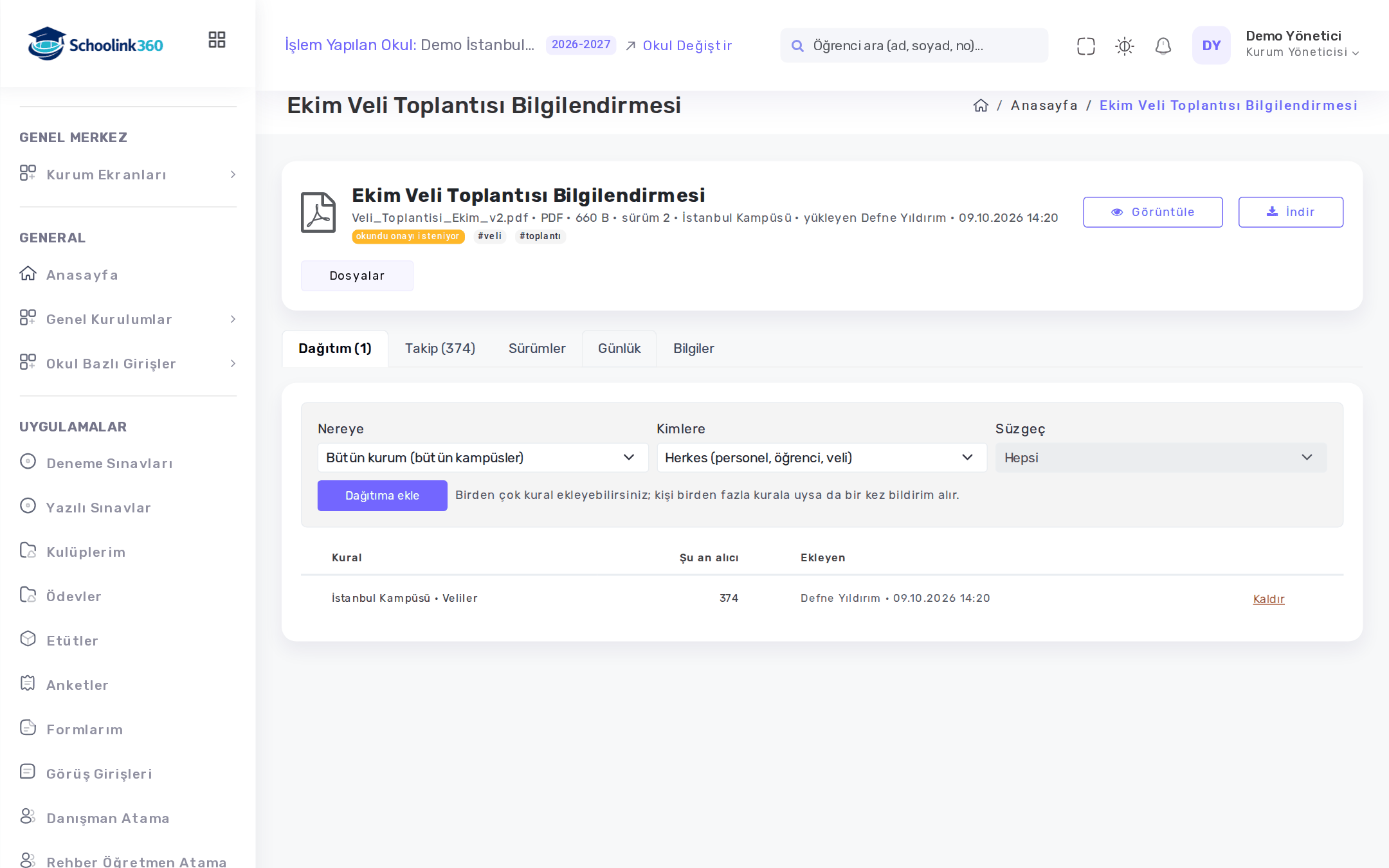Click the Danışman Atama person icon
The width and height of the screenshot is (1389, 868).
tap(28, 817)
